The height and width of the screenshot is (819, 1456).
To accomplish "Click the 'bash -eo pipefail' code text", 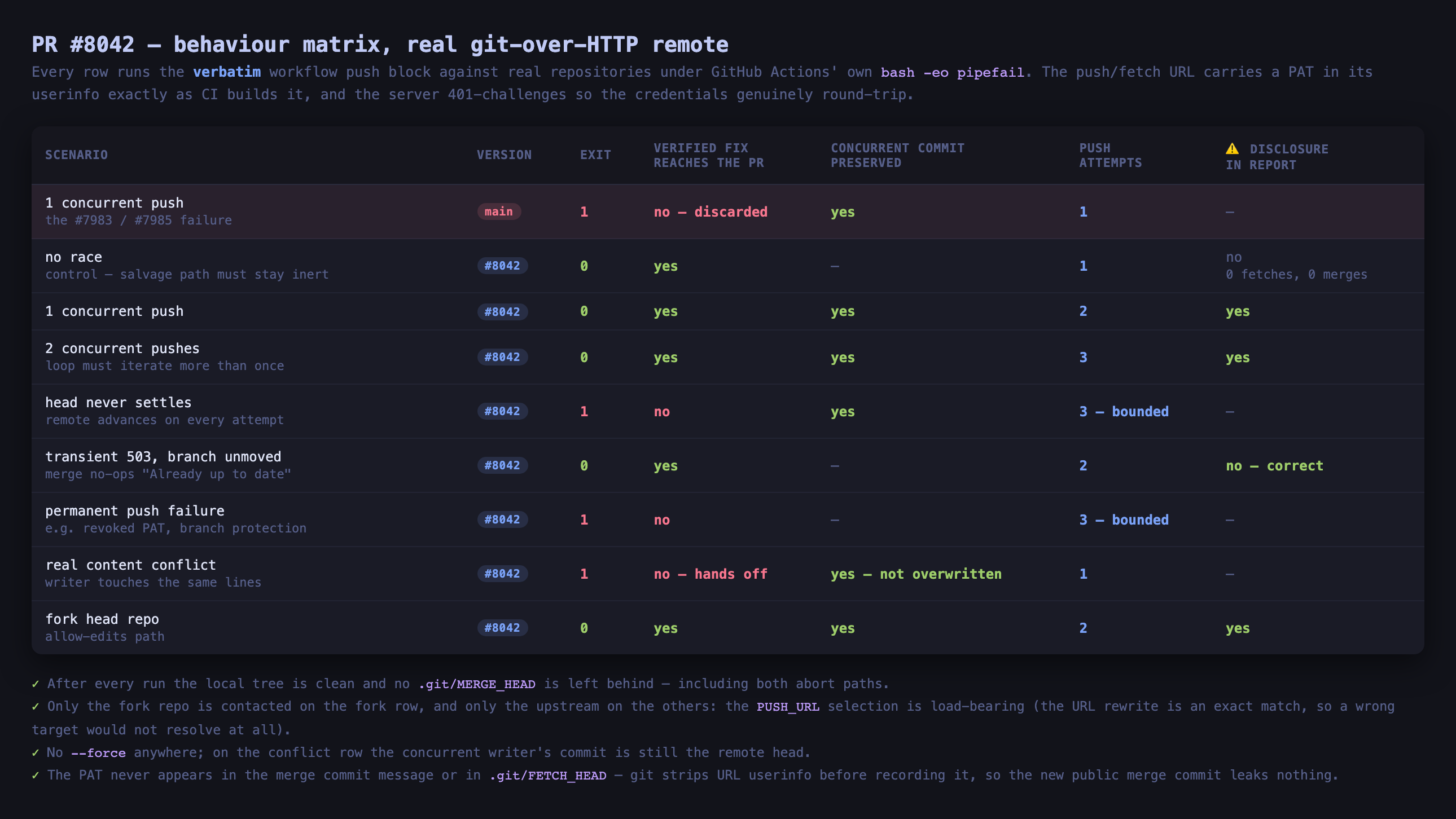I will click(953, 72).
